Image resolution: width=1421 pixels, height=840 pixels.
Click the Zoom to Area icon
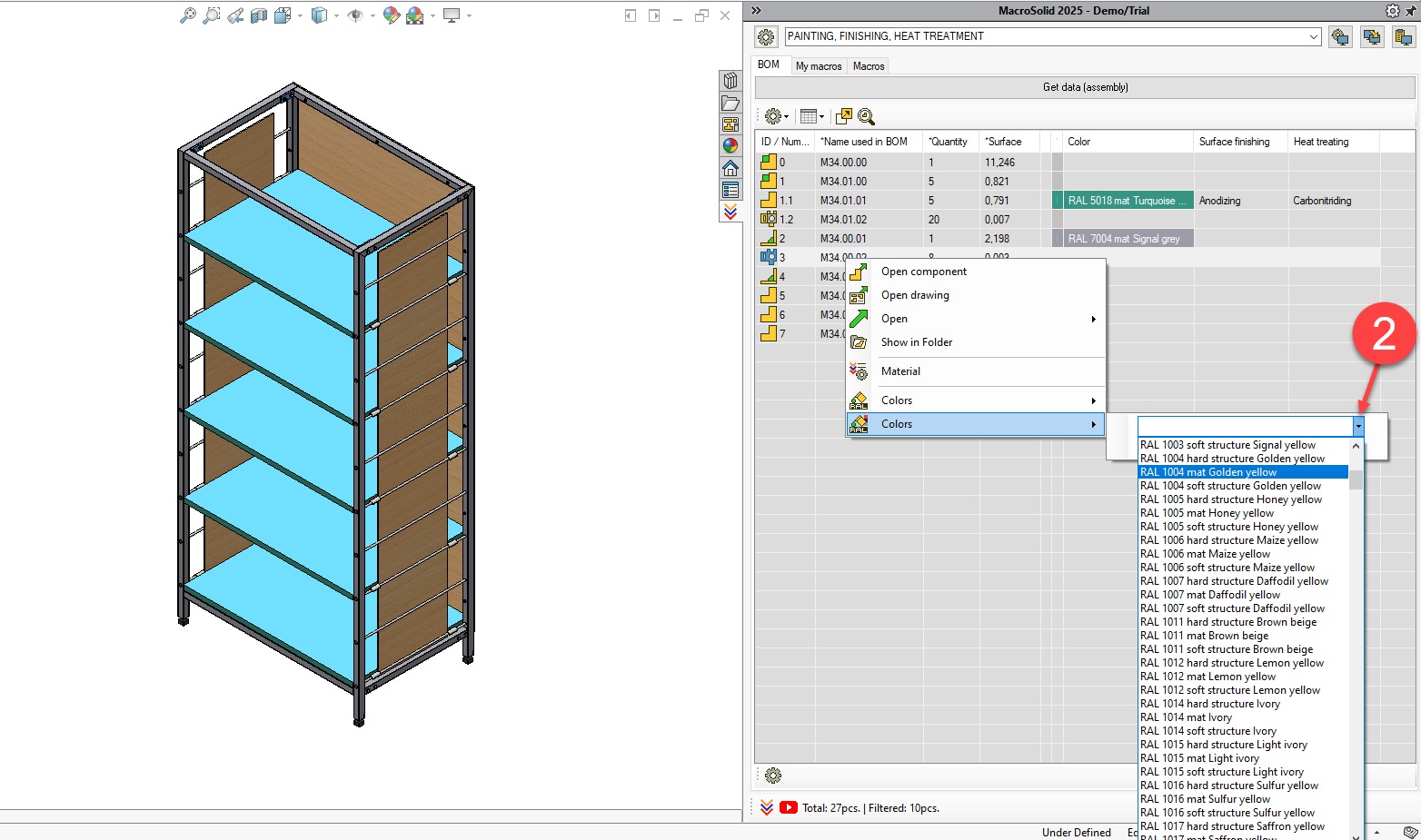coord(211,15)
